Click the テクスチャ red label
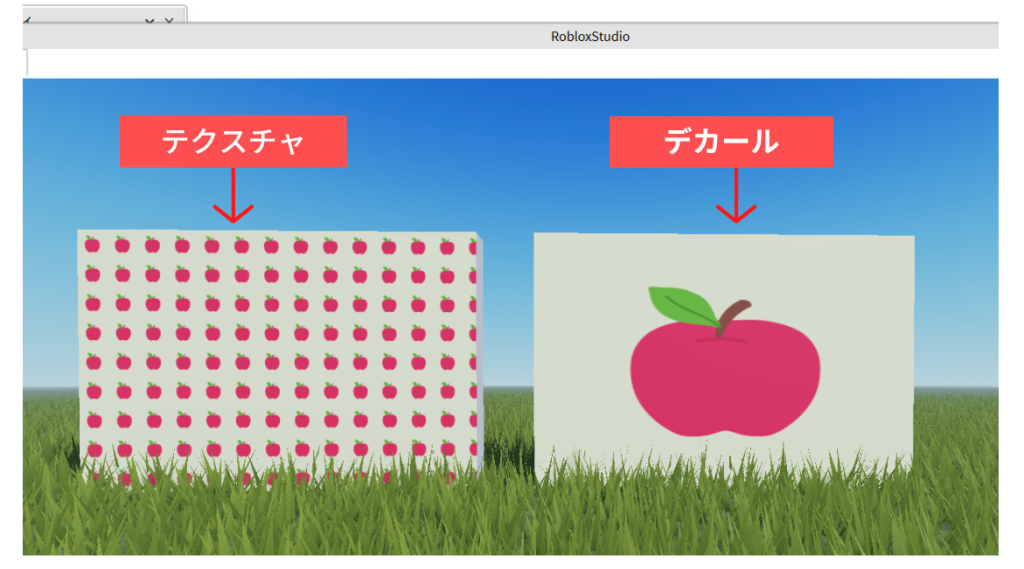The width and height of the screenshot is (1024, 569). [x=233, y=141]
